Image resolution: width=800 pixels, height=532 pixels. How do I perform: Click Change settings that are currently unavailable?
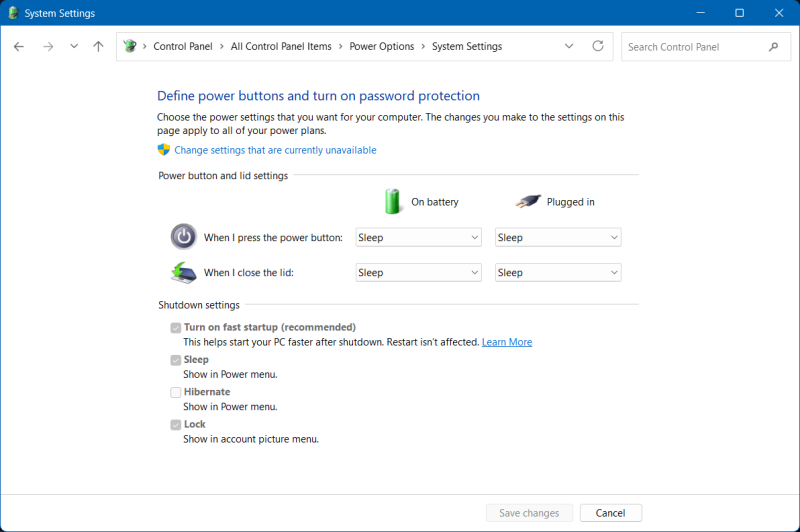(275, 150)
